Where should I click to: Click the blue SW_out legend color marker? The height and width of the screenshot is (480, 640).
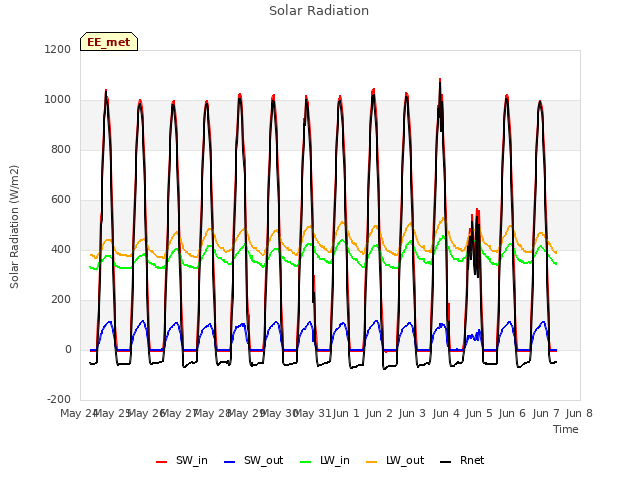(x=230, y=462)
